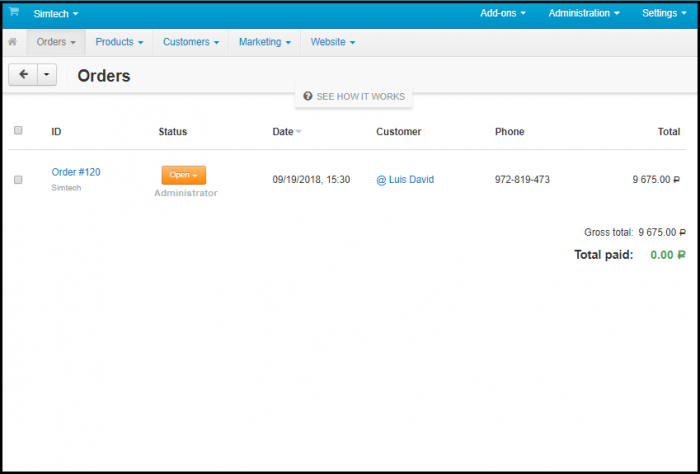Open the Simtech store dropdown

[x=56, y=14]
